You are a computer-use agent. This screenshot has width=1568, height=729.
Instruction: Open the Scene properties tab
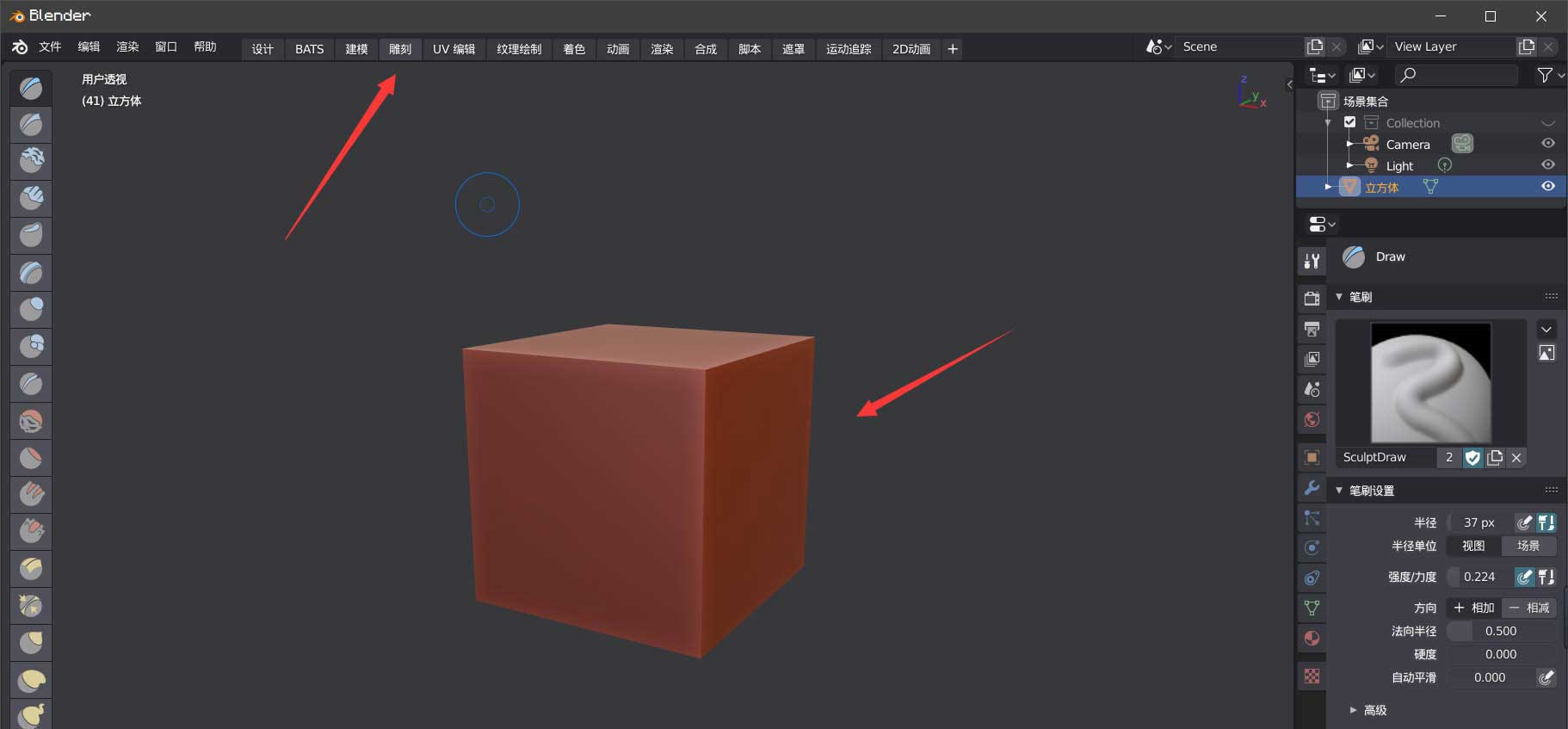click(x=1312, y=389)
